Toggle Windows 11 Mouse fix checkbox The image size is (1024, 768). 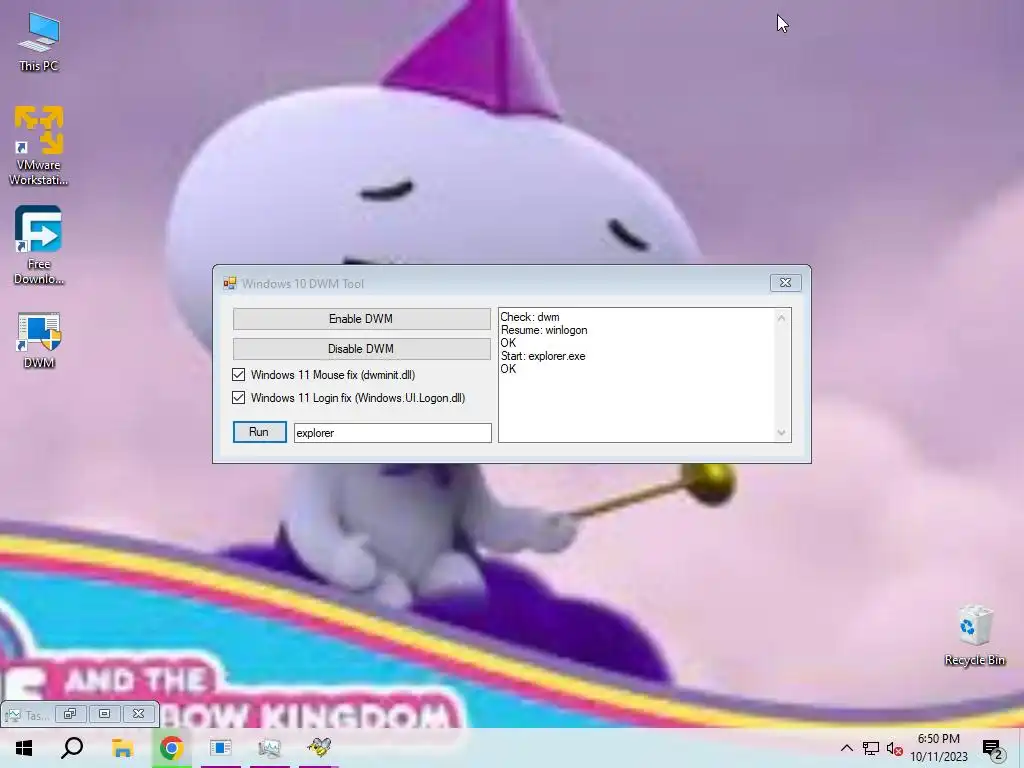238,375
